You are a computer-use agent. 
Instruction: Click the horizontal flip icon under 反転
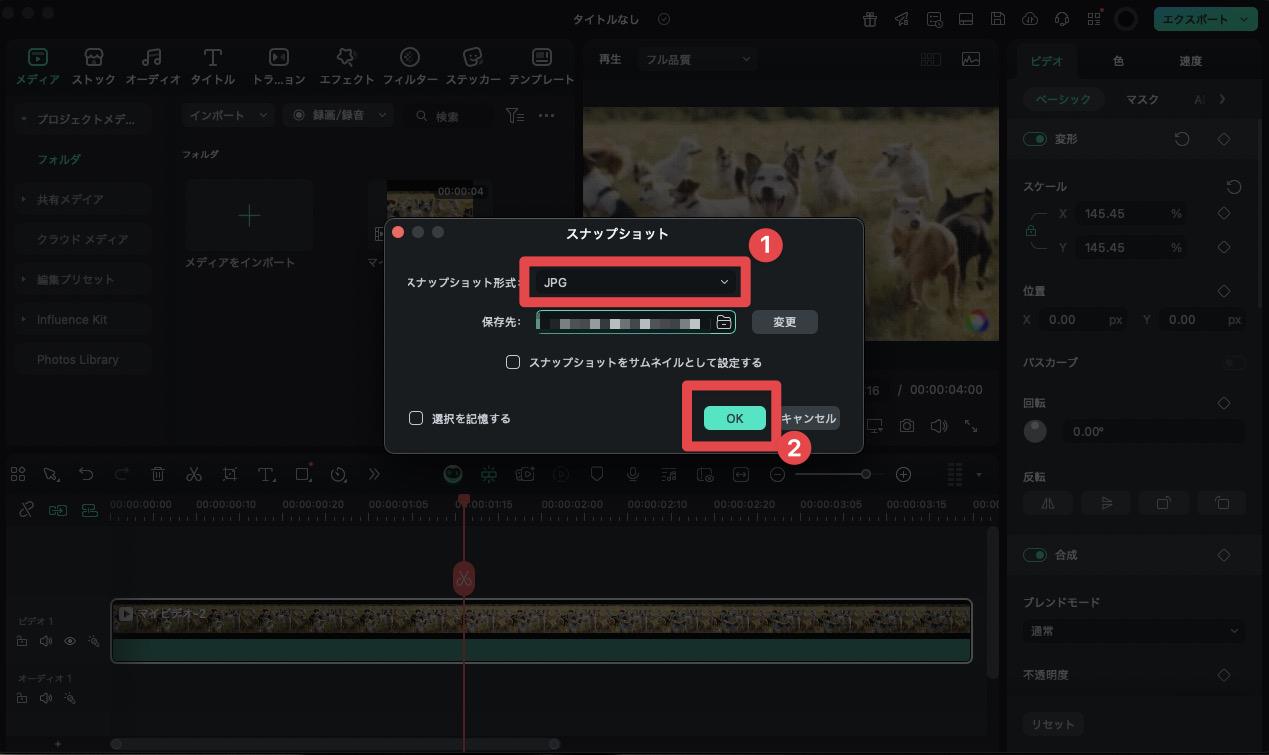(1047, 503)
